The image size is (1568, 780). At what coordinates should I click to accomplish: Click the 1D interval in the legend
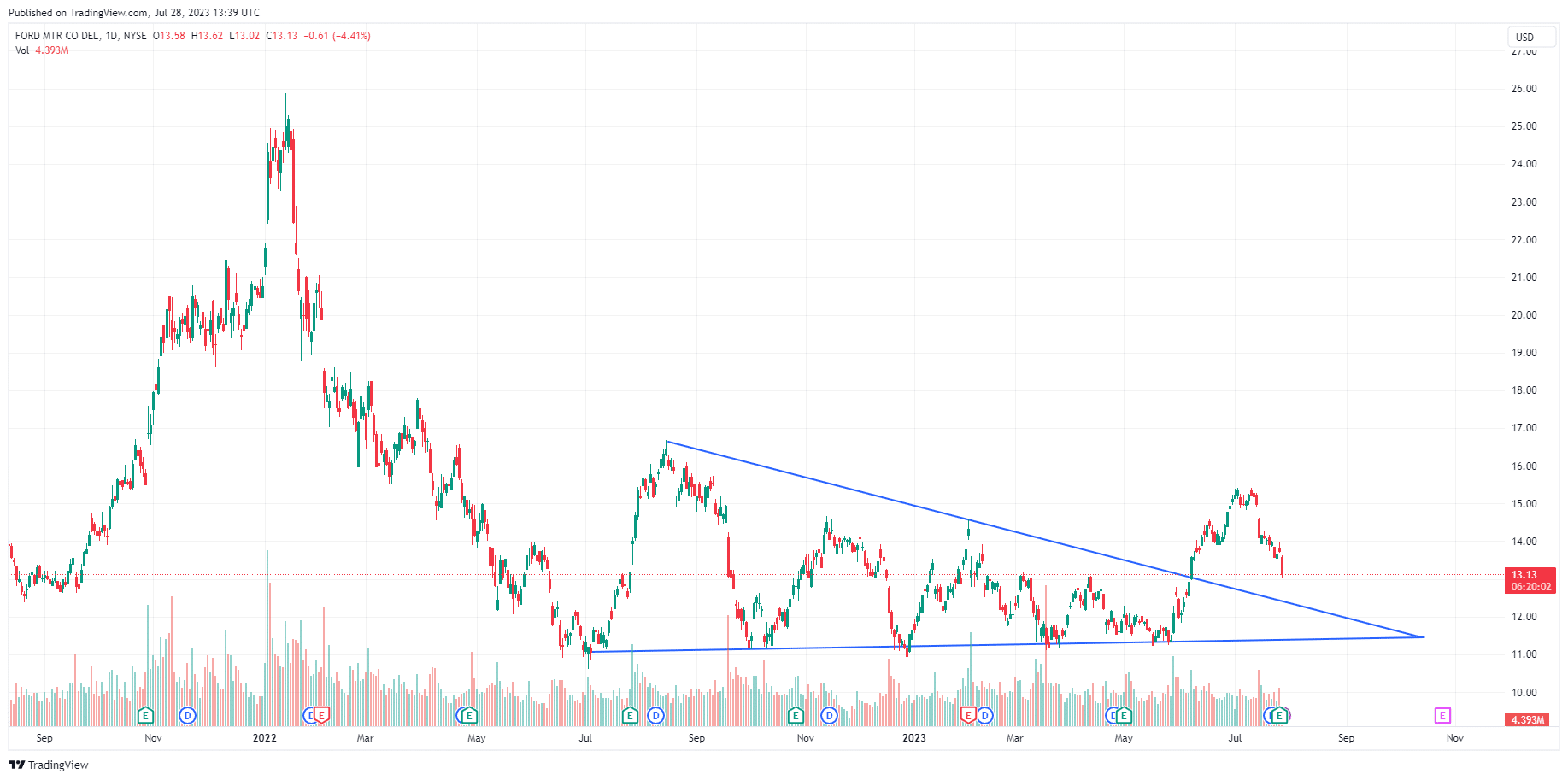(111, 36)
